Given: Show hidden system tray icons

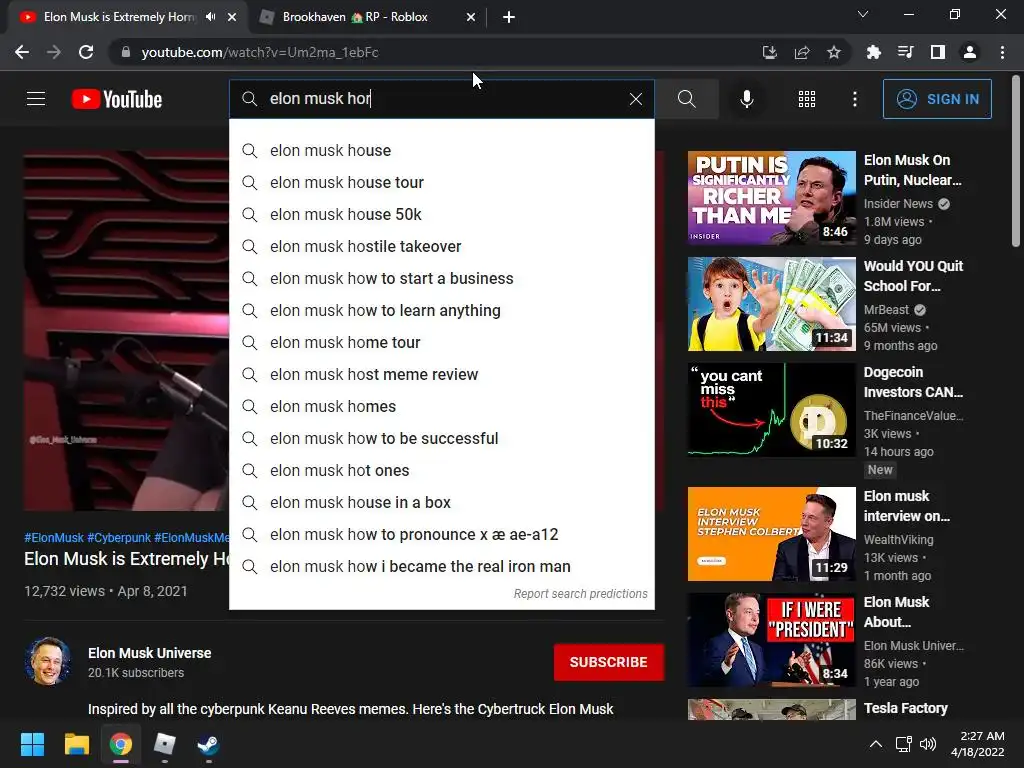Looking at the screenshot, I should pyautogui.click(x=876, y=744).
